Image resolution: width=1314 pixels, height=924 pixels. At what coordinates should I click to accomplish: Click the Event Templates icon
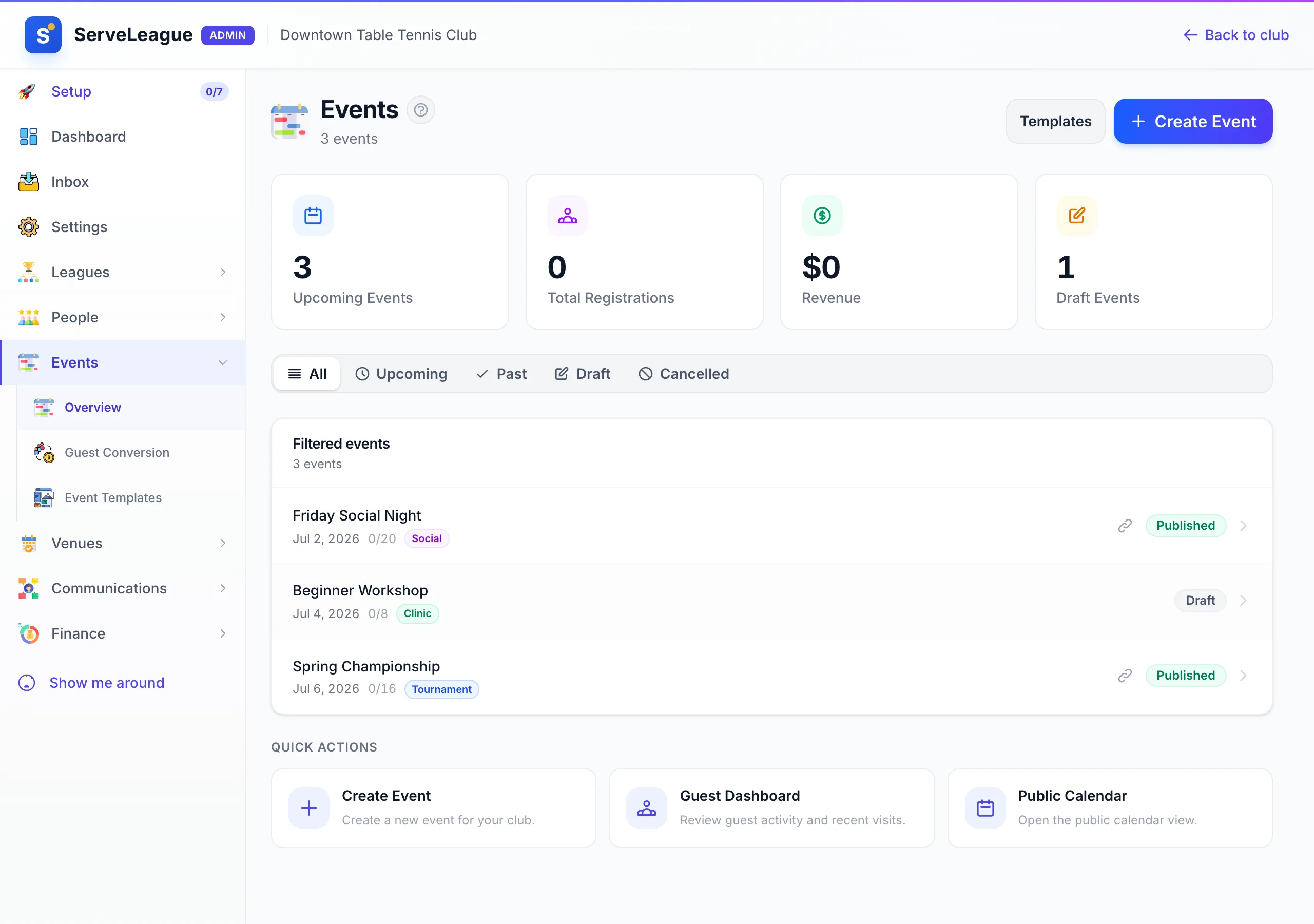[x=44, y=498]
